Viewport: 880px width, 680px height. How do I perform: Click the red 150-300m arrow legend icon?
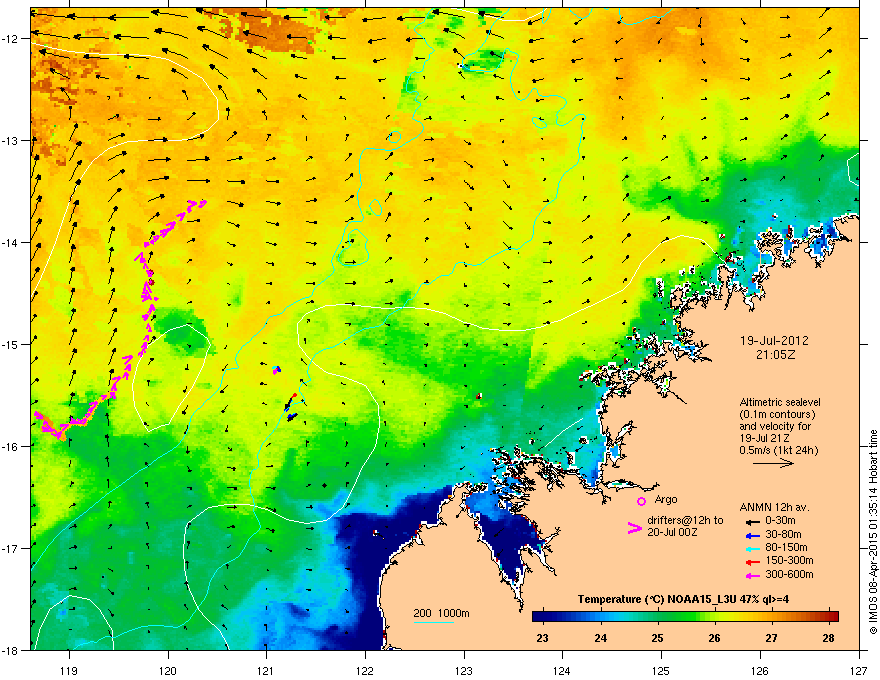click(x=752, y=562)
